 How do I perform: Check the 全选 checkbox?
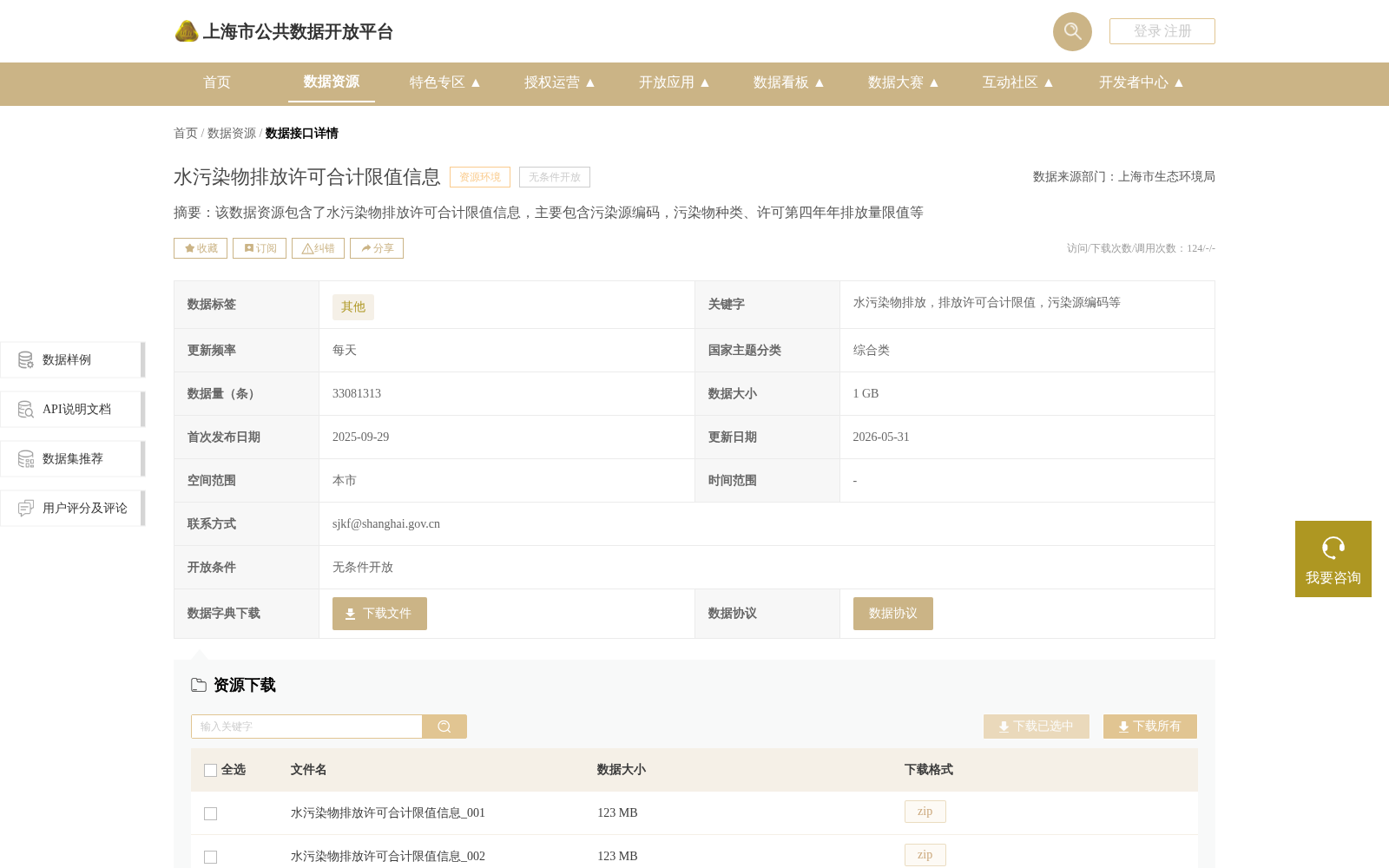pyautogui.click(x=210, y=770)
